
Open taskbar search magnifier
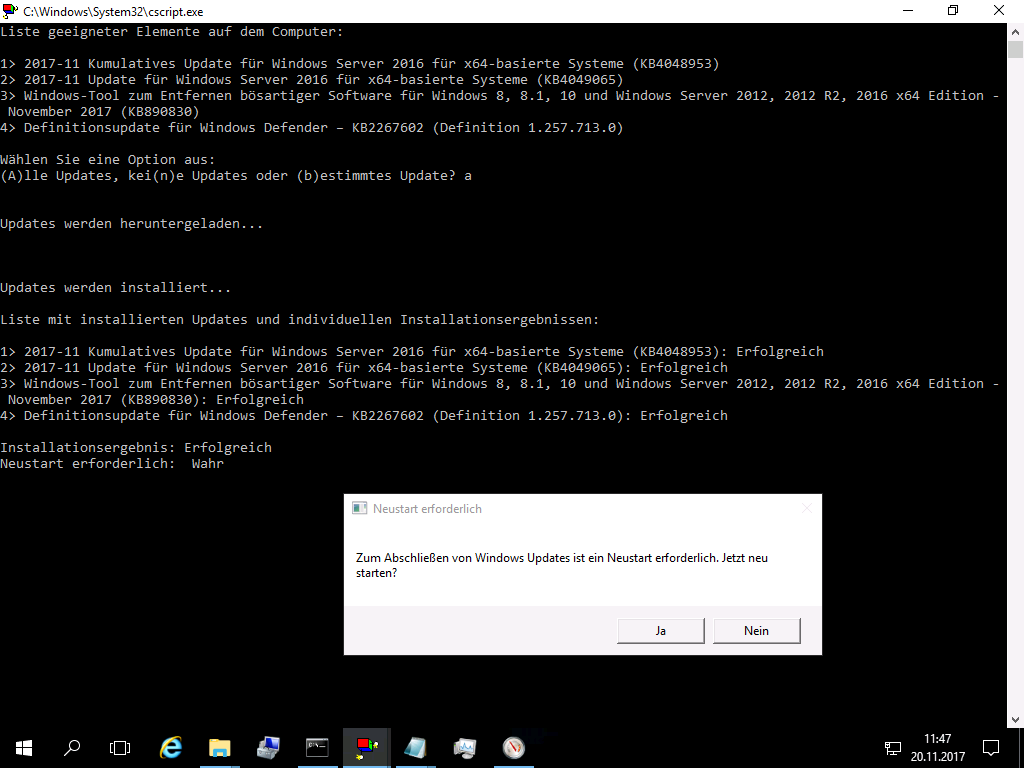72,747
